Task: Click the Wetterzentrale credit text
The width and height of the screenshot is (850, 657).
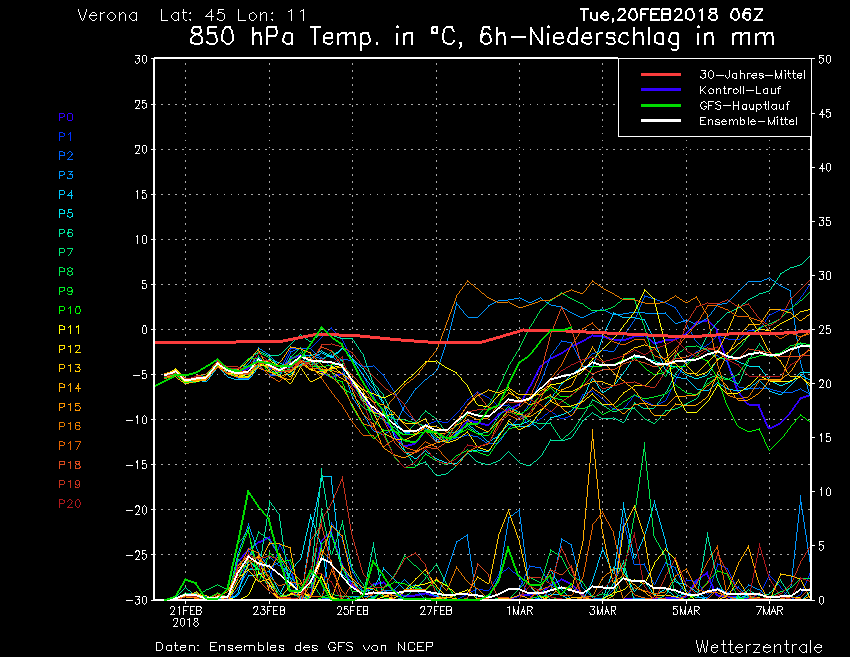Action: pos(759,647)
